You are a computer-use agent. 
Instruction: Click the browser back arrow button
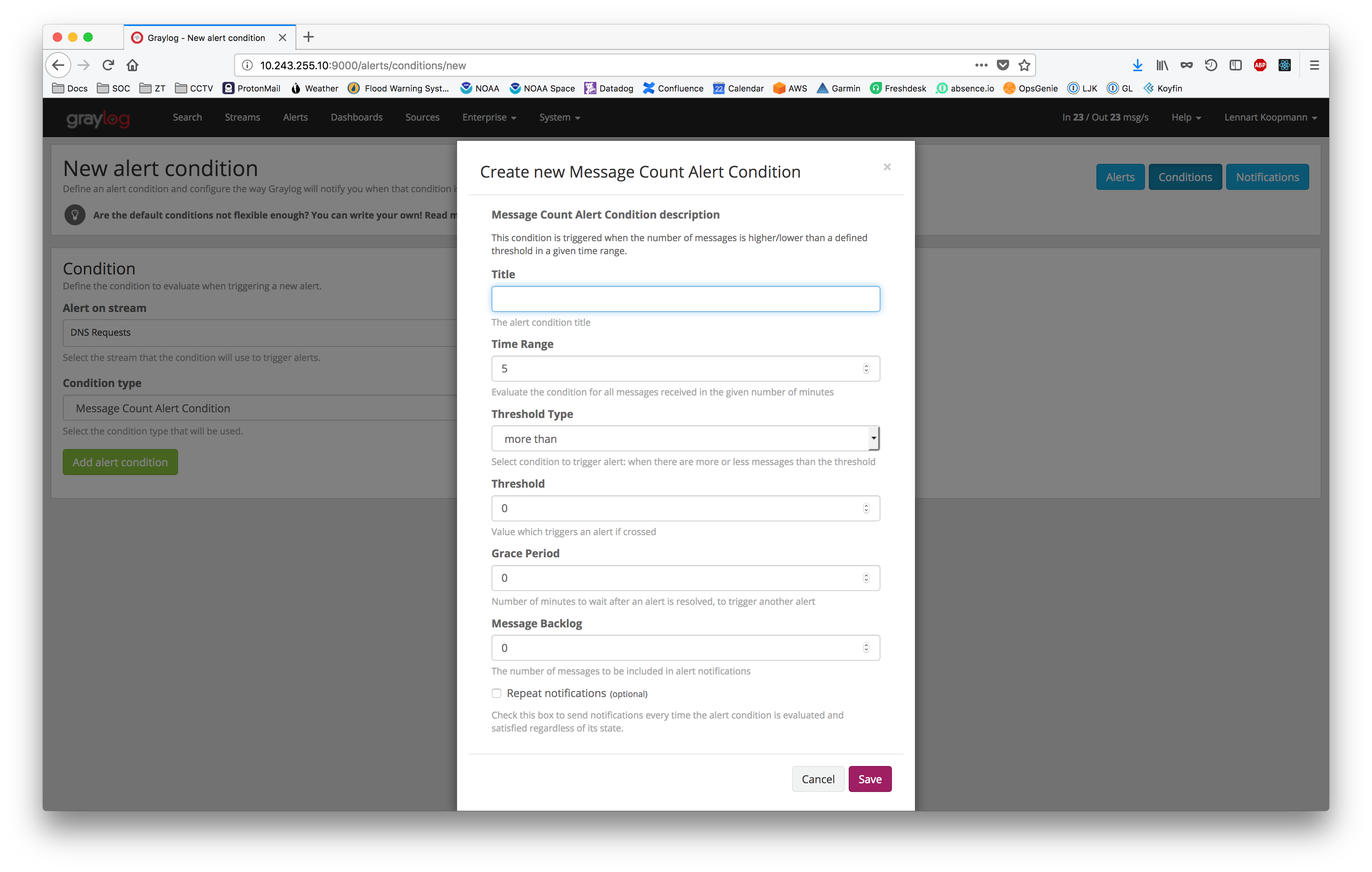pos(59,65)
